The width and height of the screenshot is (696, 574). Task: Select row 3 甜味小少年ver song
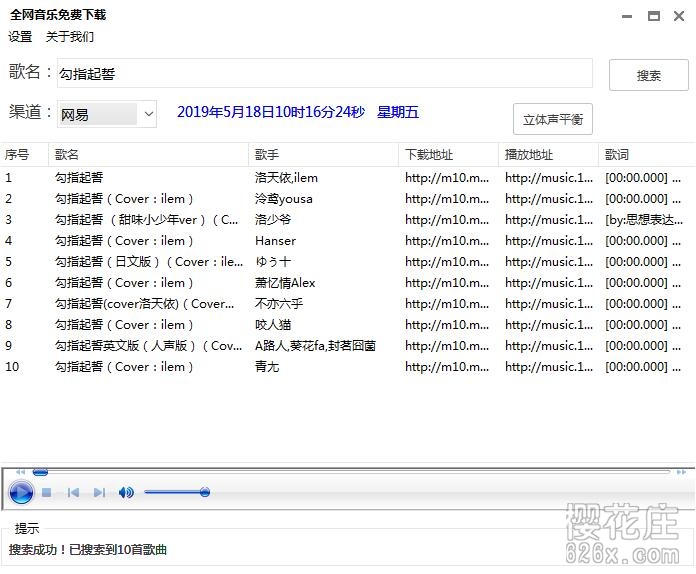[x=348, y=219]
